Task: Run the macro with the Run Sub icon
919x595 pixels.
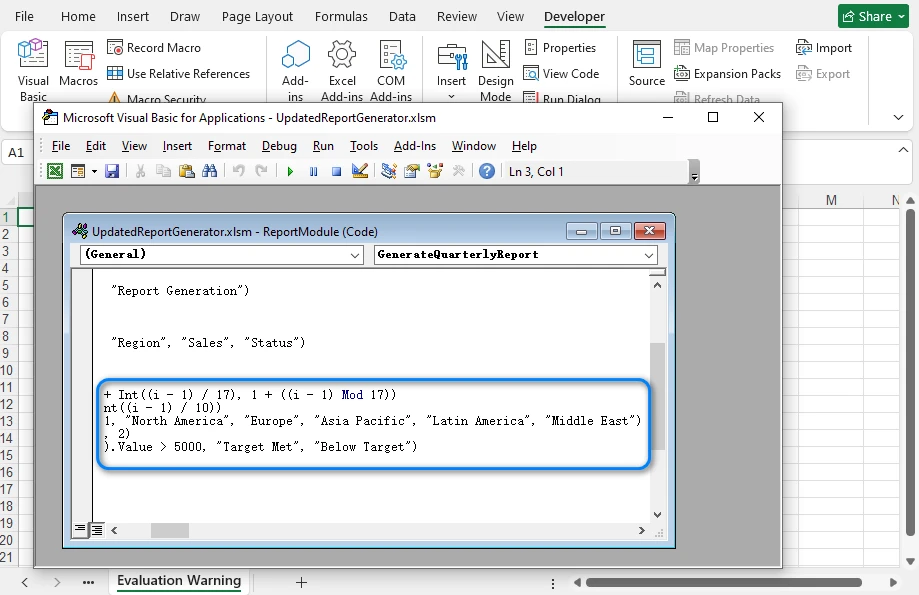Action: pyautogui.click(x=289, y=170)
